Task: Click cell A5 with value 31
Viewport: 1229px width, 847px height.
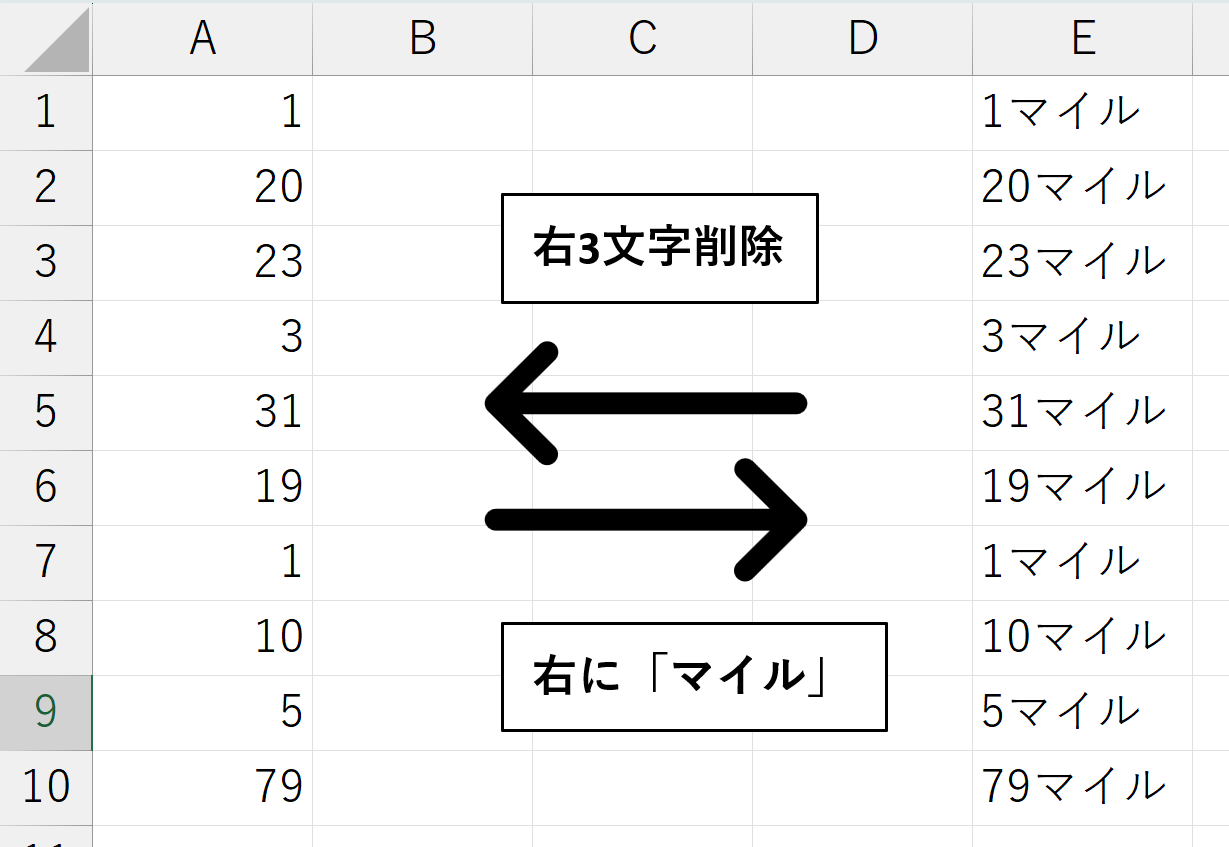Action: 202,412
